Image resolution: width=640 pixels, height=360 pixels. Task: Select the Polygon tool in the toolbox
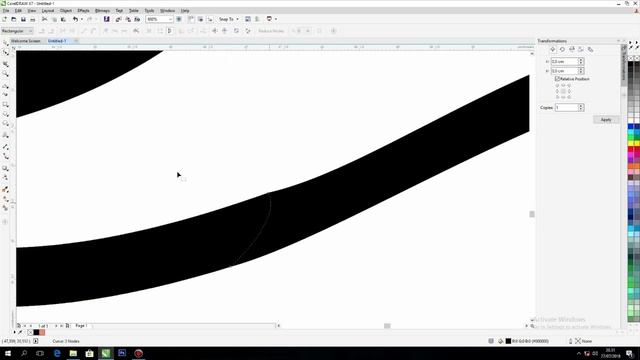(6, 124)
